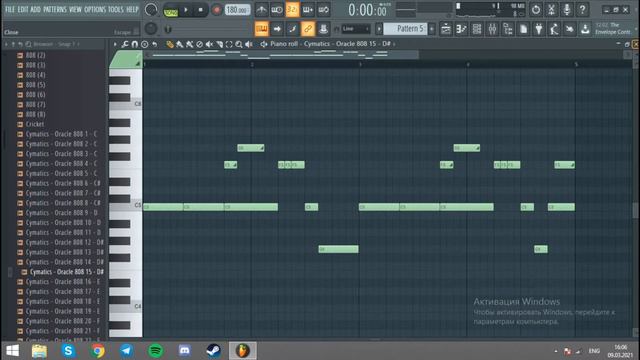
Task: Toggle the piano roll magnet snap
Action: [x=135, y=44]
